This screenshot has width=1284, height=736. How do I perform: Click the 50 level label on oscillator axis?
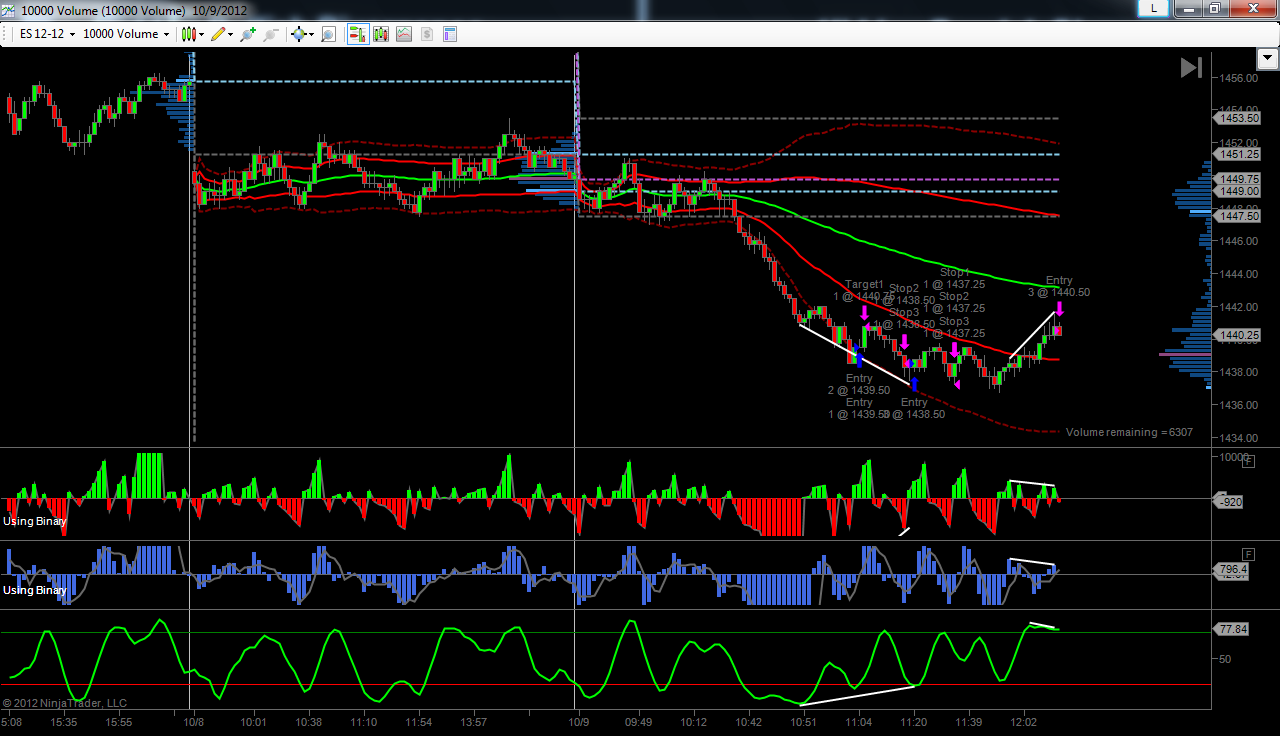1224,659
